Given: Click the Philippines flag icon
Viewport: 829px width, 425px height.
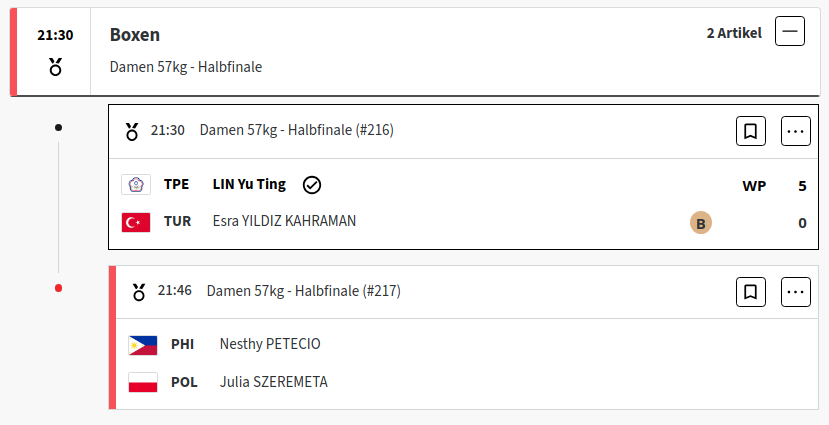Looking at the screenshot, I should pyautogui.click(x=143, y=345).
